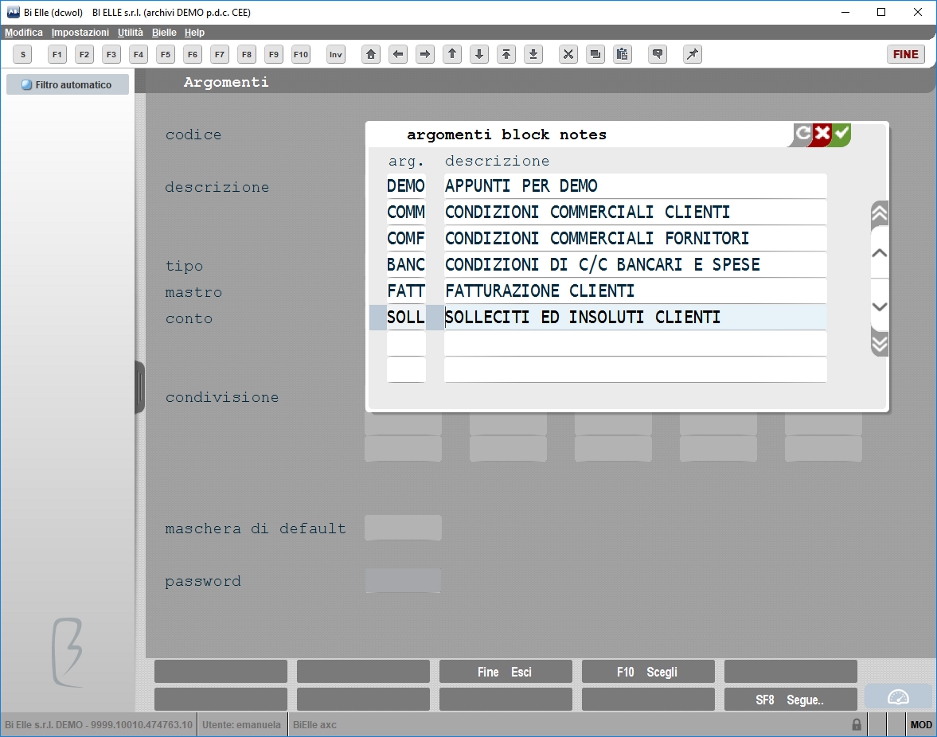Screen dimensions: 937x737
Task: Click the Fine Esci button
Action: (x=505, y=672)
